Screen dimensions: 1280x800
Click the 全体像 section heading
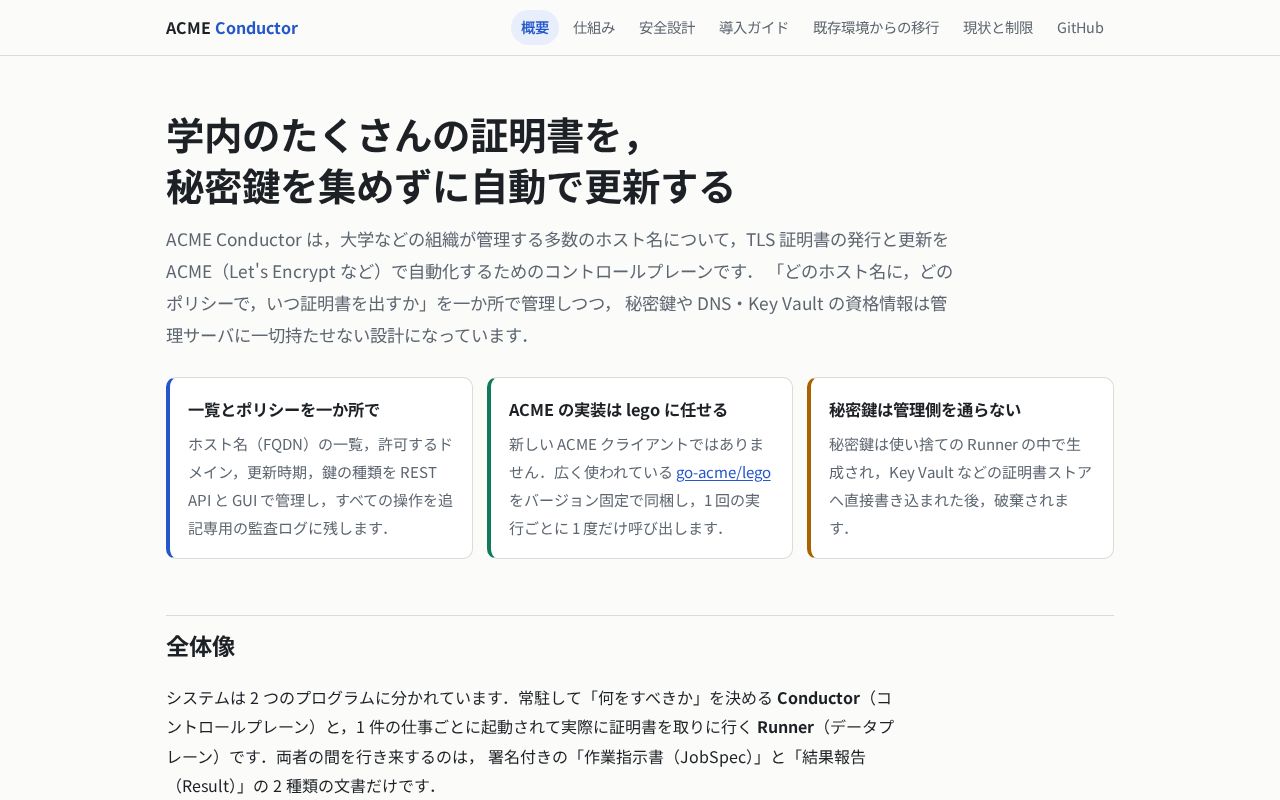tap(201, 646)
